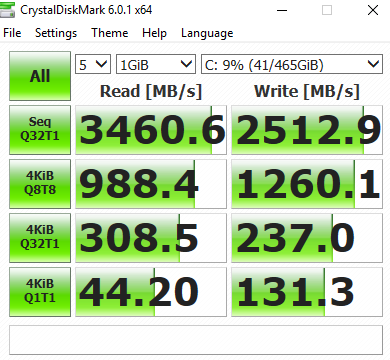This screenshot has width=390, height=360.
Task: Click the CrystalDiskMark app icon in title bar
Action: [x=7, y=10]
